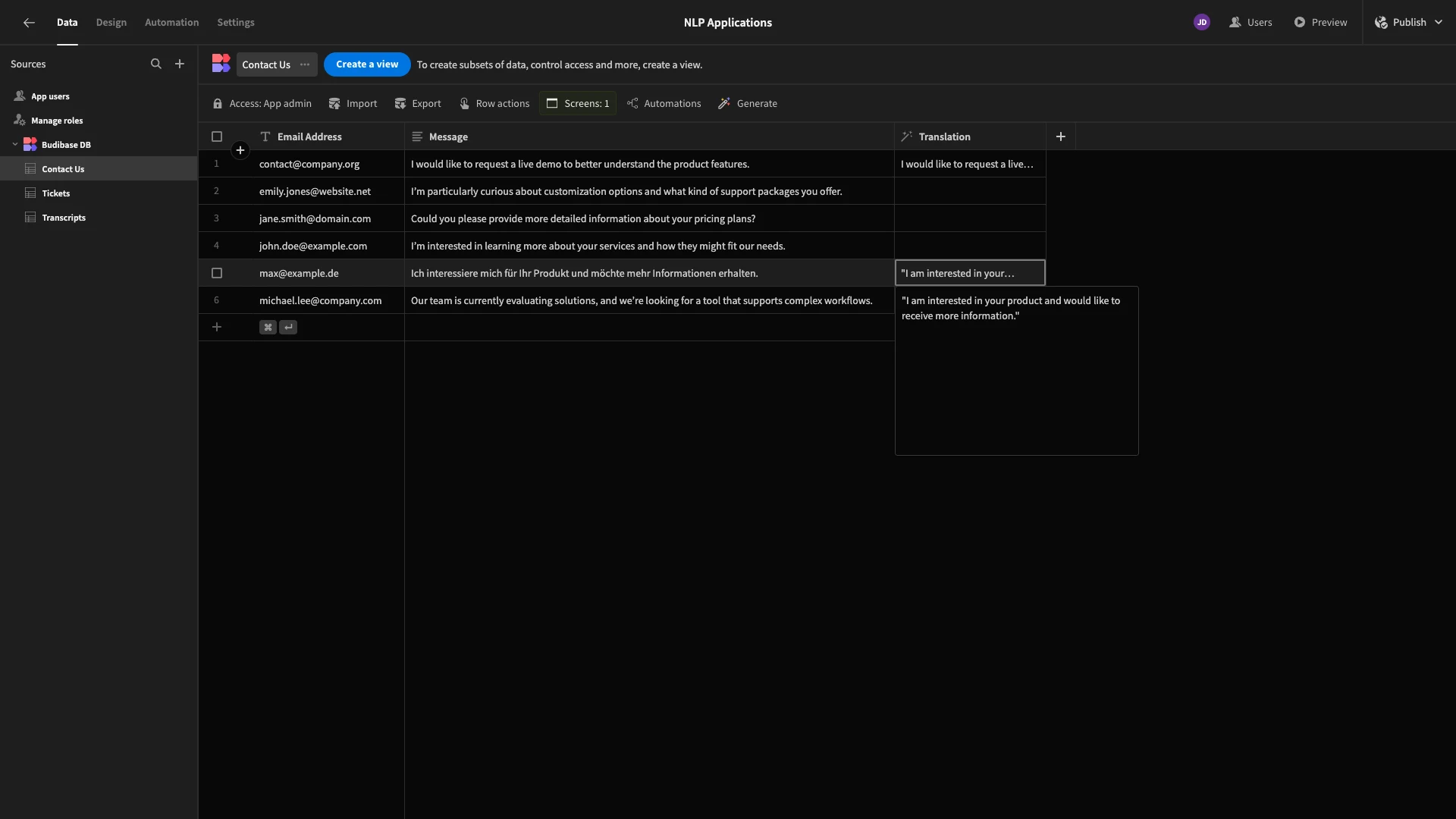Viewport: 1456px width, 819px height.
Task: Switch to the Automation tab
Action: 171,23
